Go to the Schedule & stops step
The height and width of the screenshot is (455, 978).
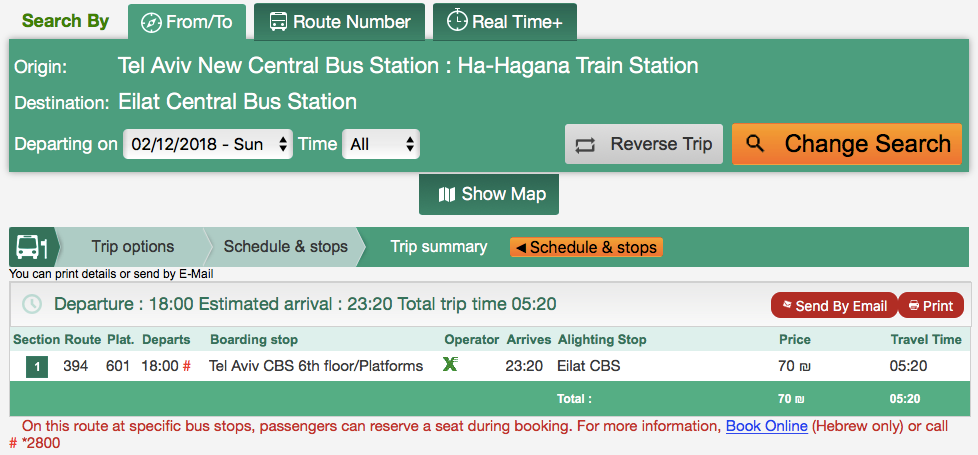click(286, 247)
